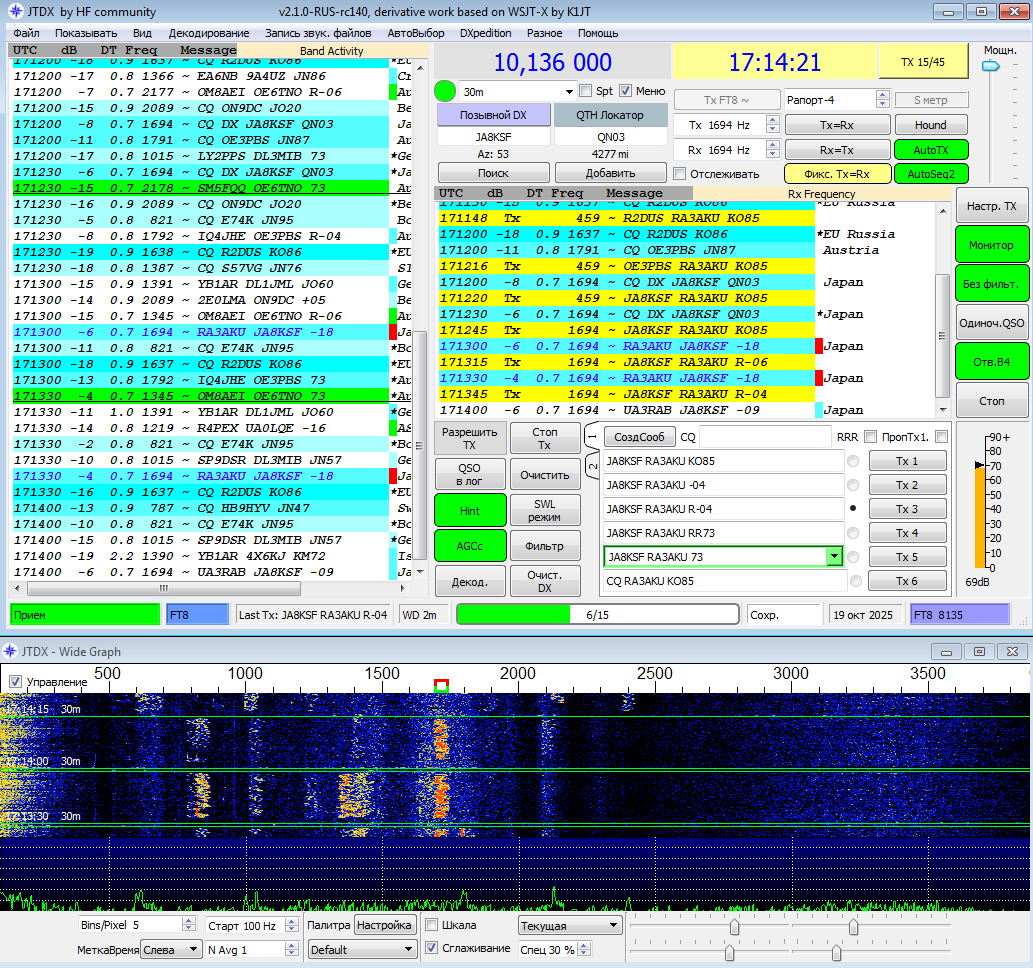The image size is (1033, 968).
Task: Switch to message tab 2
Action: click(x=591, y=466)
